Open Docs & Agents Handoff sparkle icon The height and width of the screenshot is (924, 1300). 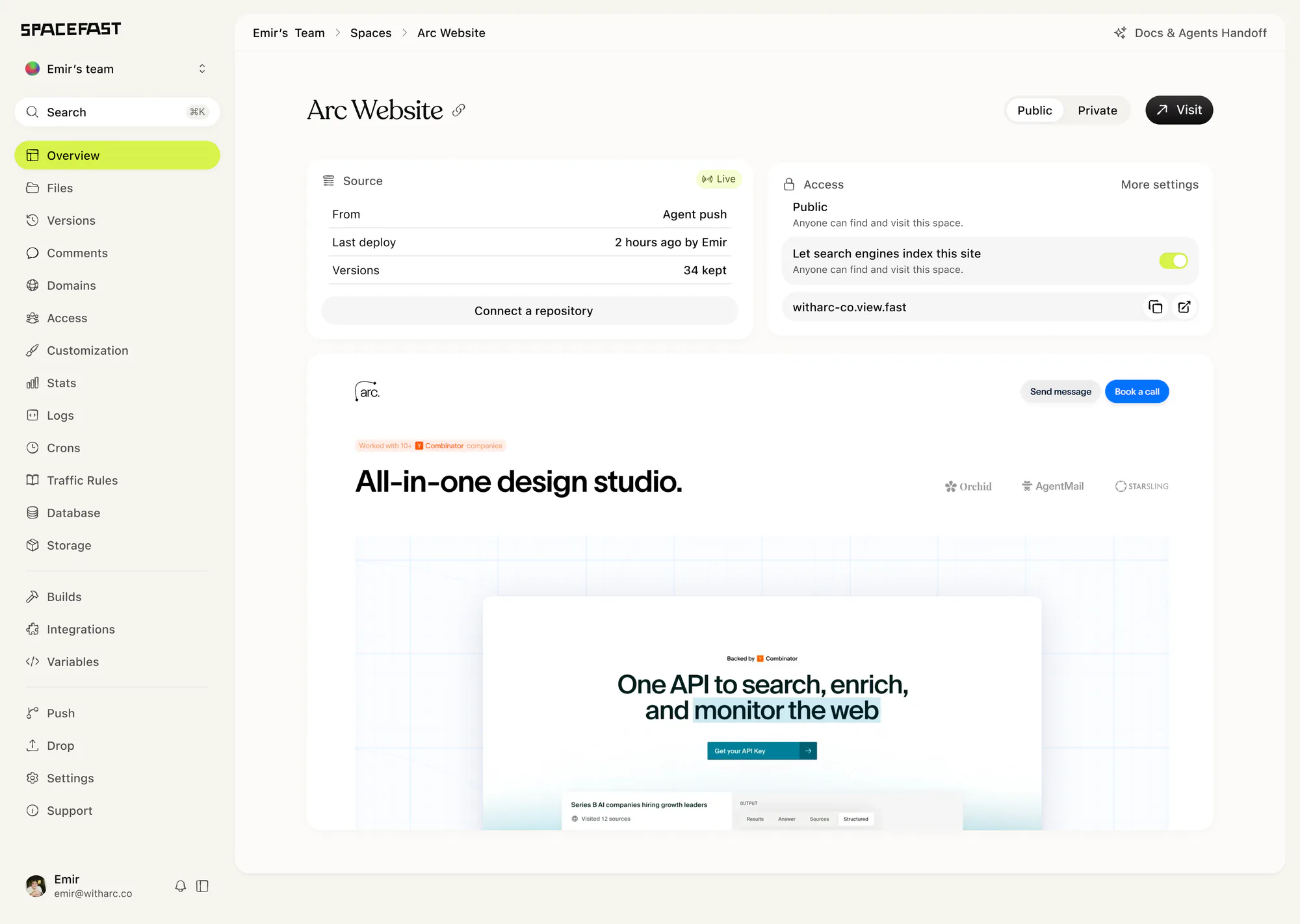click(1120, 32)
